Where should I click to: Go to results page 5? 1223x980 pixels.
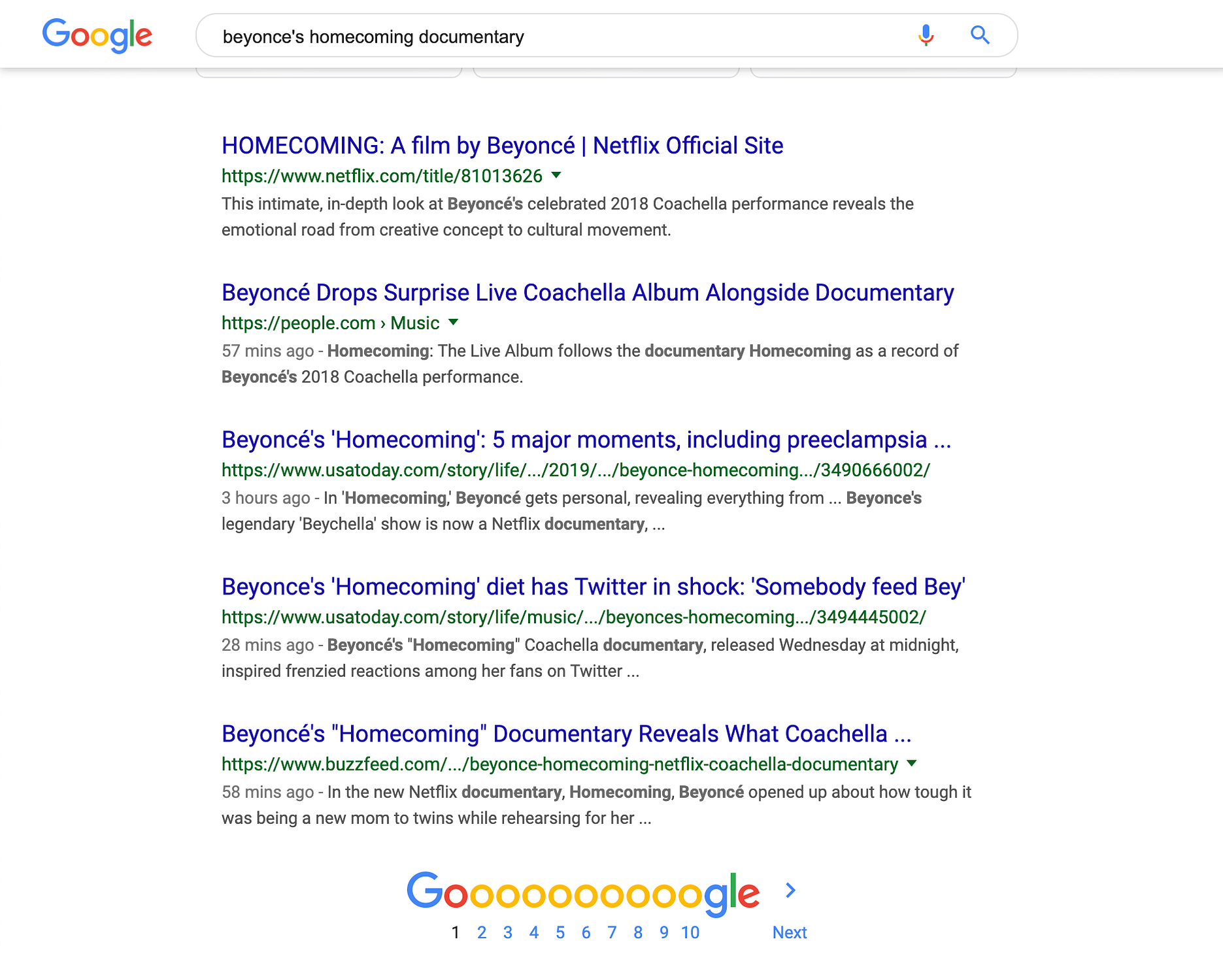(560, 932)
